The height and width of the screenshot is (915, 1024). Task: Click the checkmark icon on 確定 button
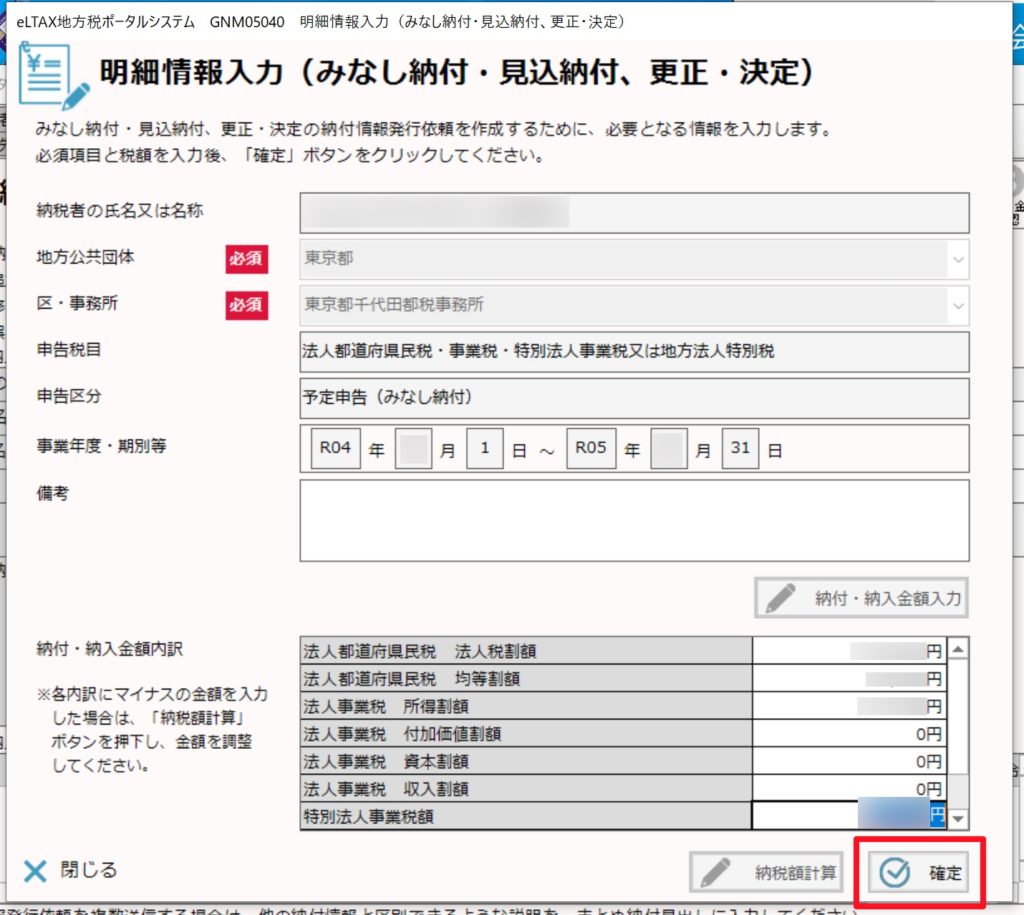click(894, 872)
